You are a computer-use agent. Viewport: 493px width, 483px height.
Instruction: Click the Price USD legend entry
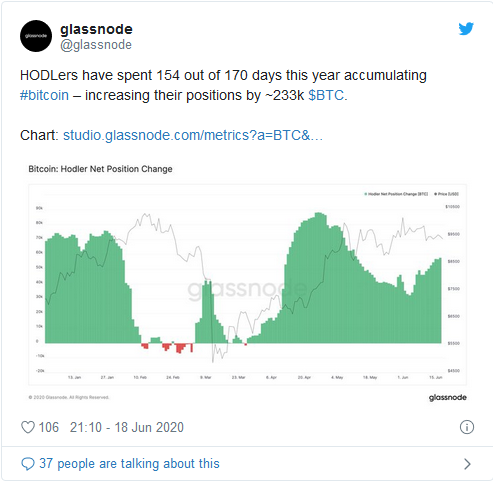point(447,194)
